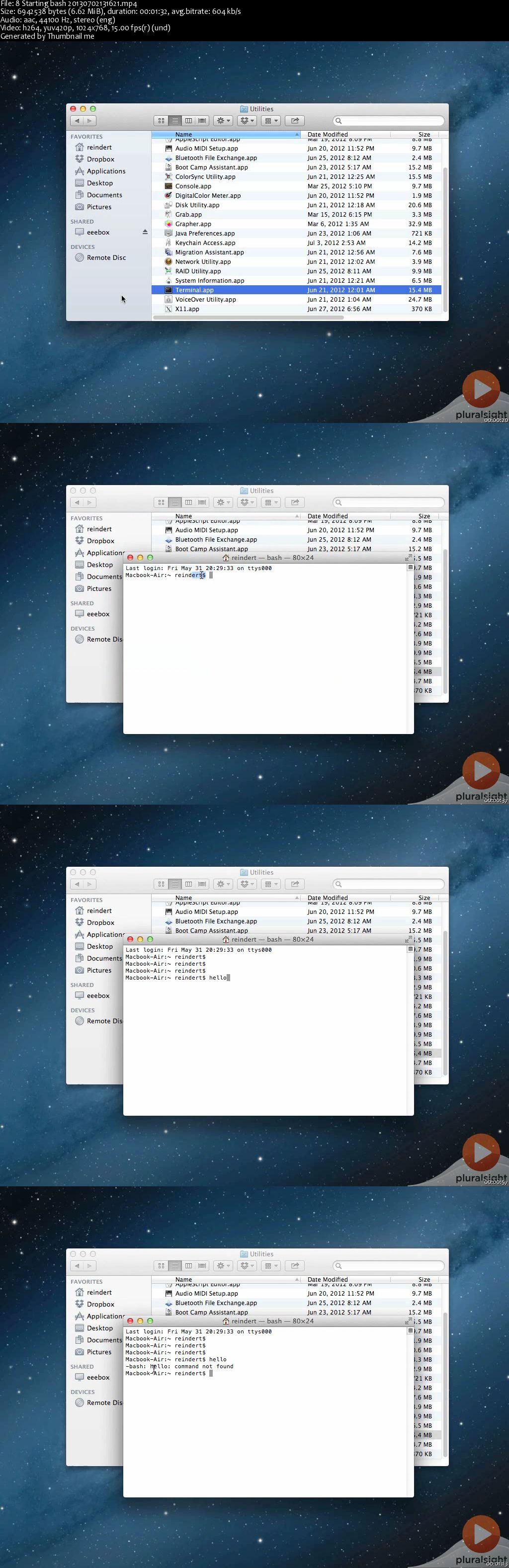The width and height of the screenshot is (509, 1568).
Task: Click the Jun 21, 2012 12:01 AM date cell
Action: click(341, 290)
